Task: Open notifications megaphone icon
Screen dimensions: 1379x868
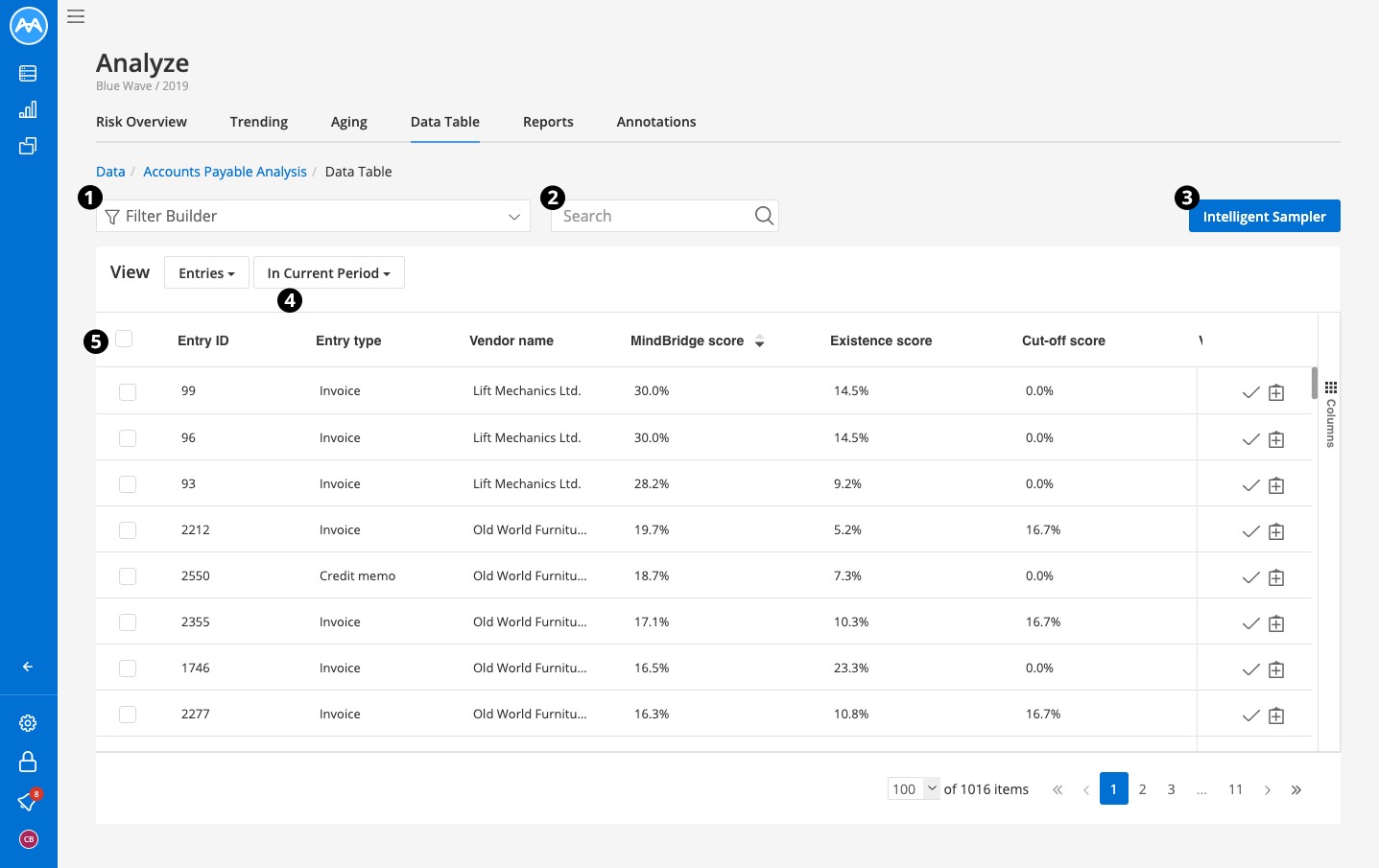Action: [x=28, y=801]
